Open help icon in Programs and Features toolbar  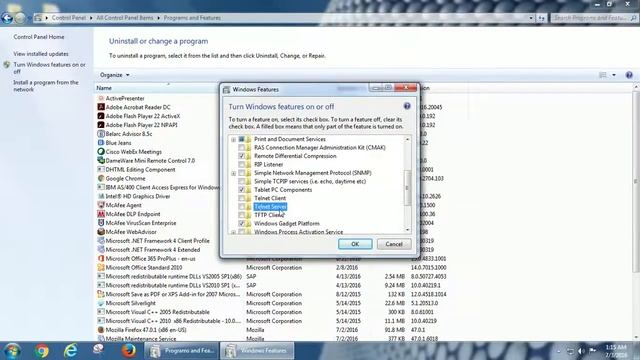click(x=629, y=75)
